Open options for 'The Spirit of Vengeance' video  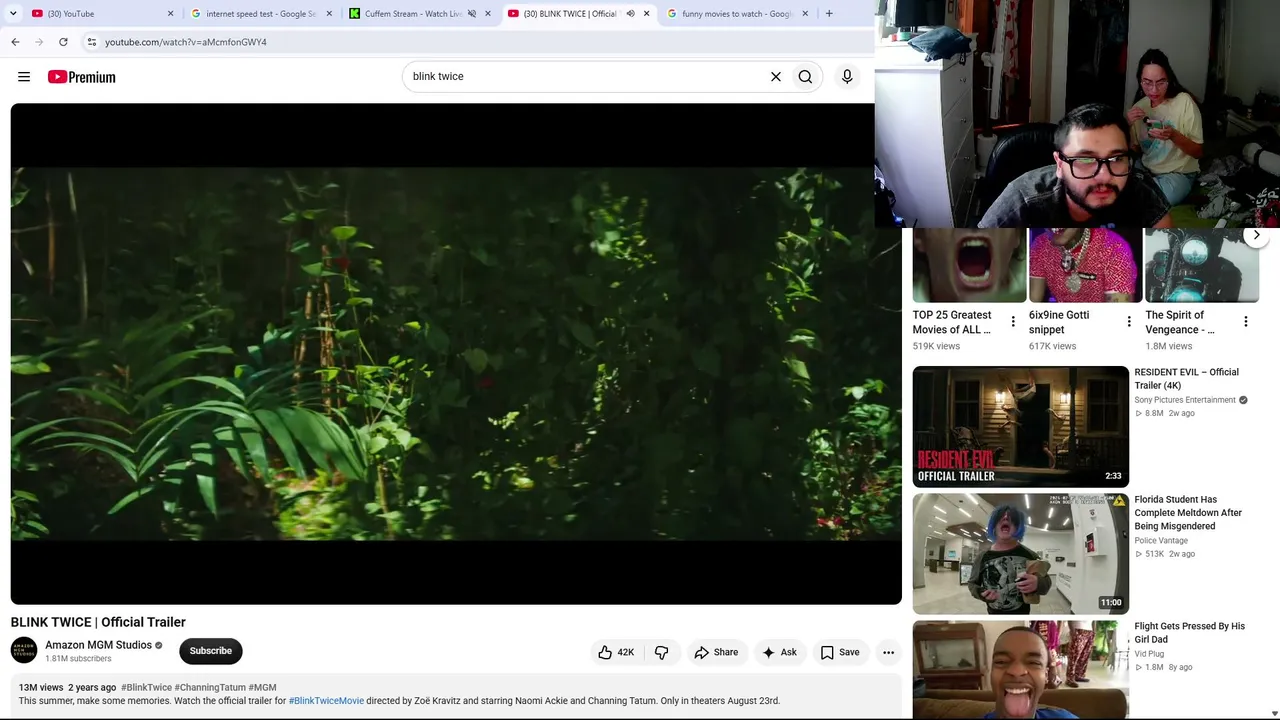1246,322
